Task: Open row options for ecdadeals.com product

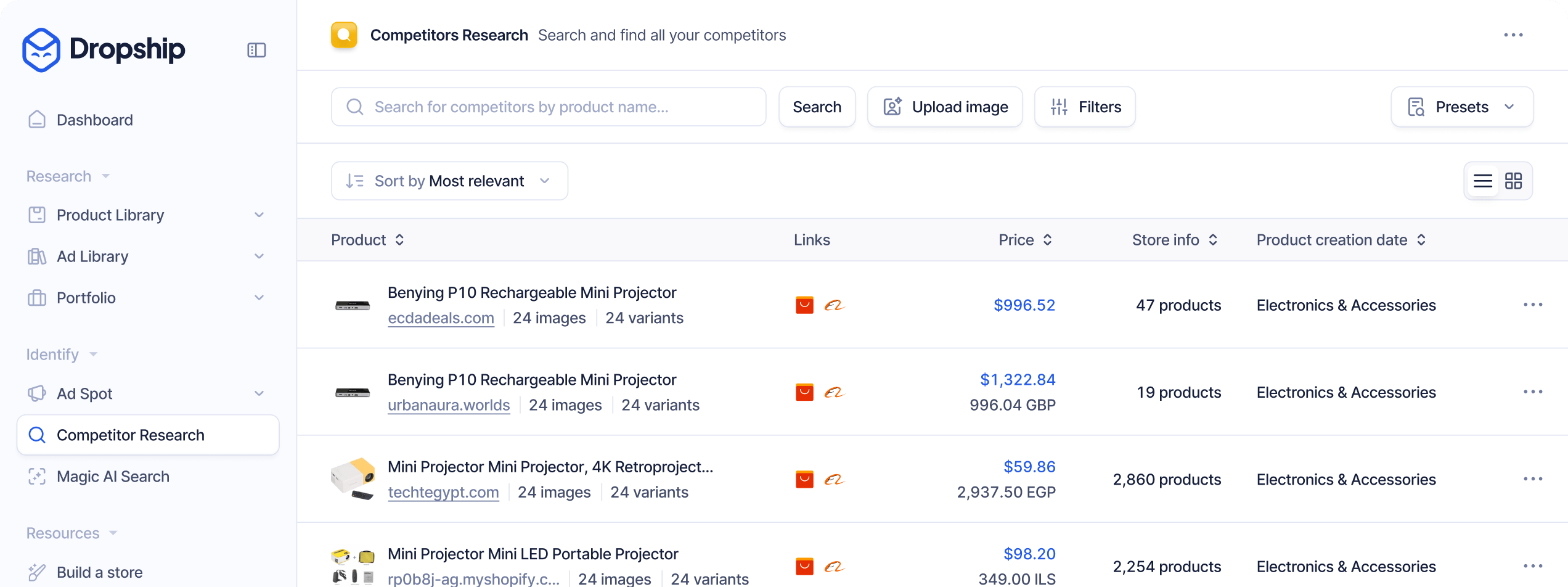Action: (1532, 305)
